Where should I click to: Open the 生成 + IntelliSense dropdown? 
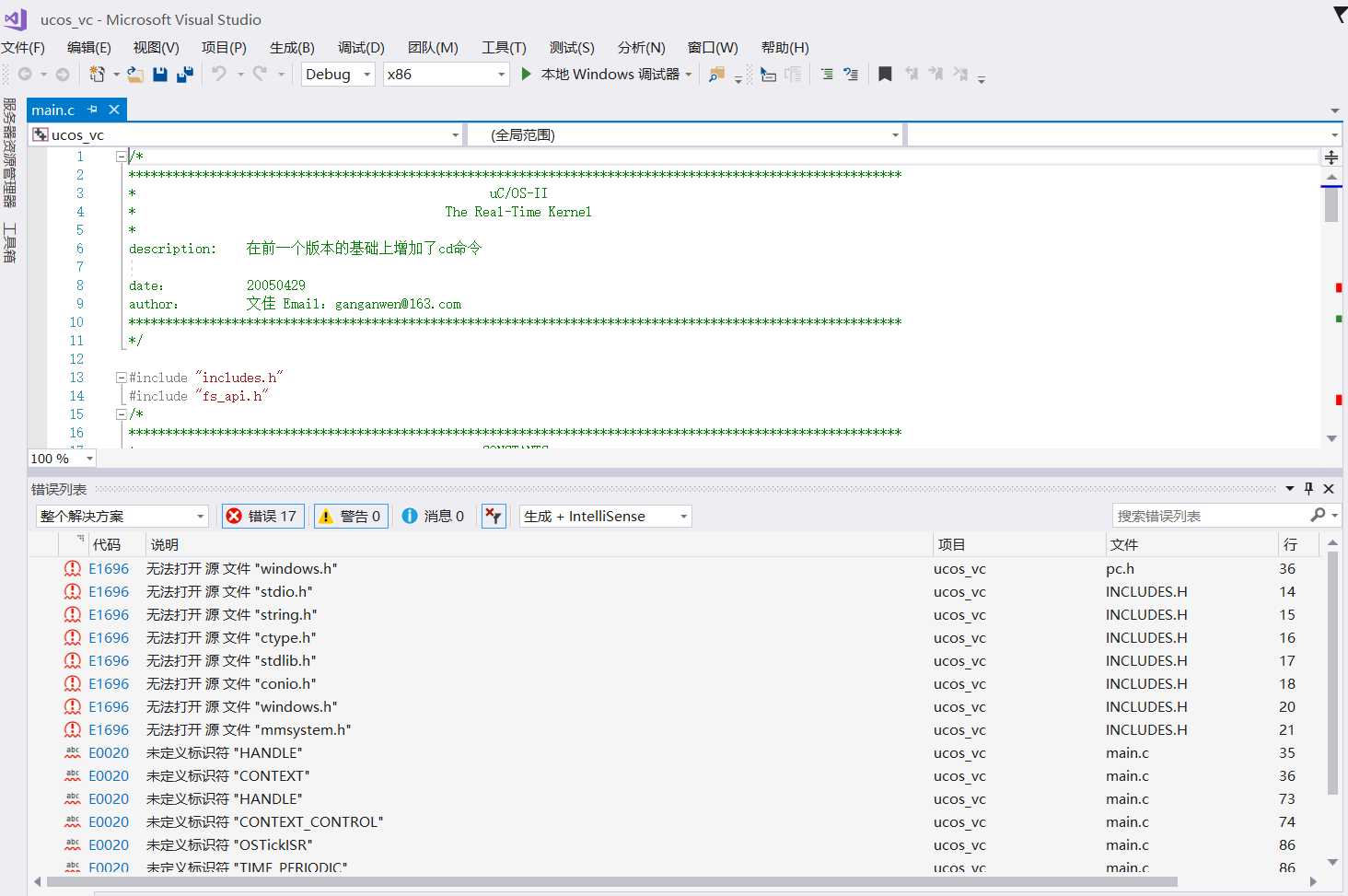[x=605, y=516]
